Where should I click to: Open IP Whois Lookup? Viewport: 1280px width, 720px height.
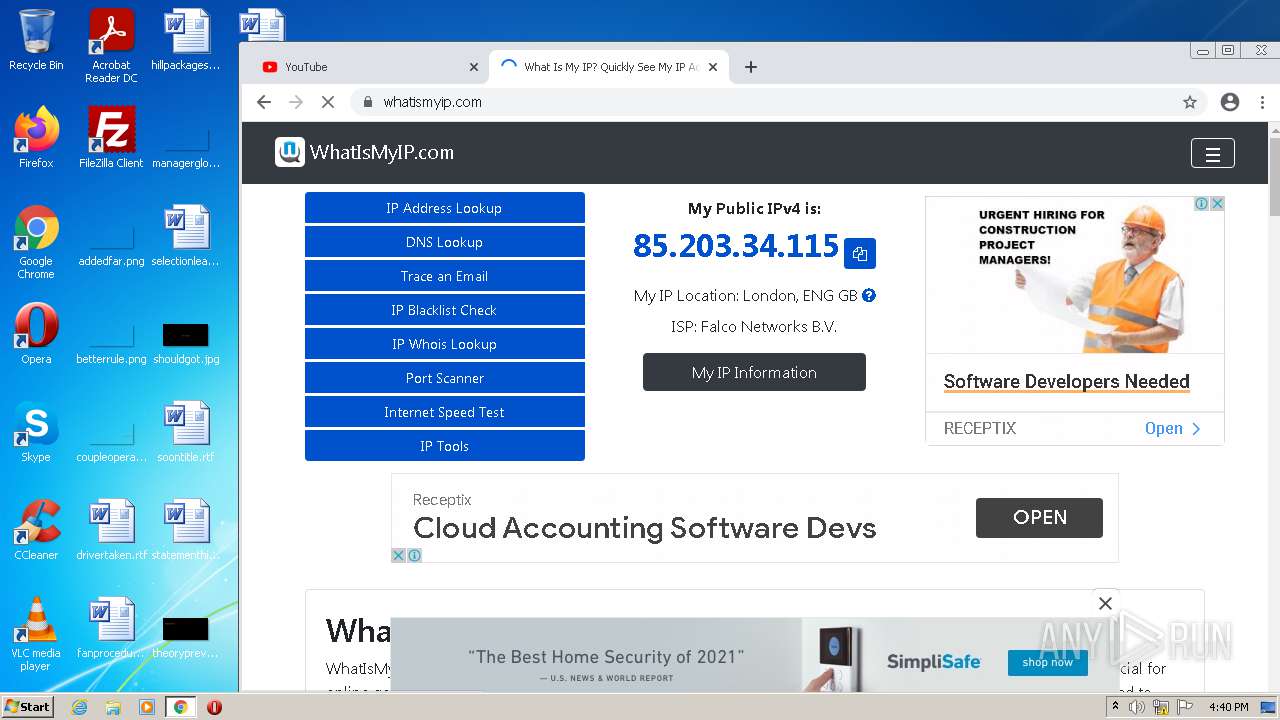(x=445, y=344)
